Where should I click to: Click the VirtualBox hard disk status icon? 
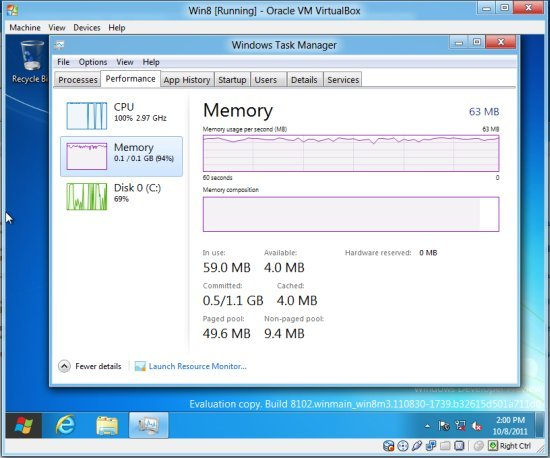(388, 446)
